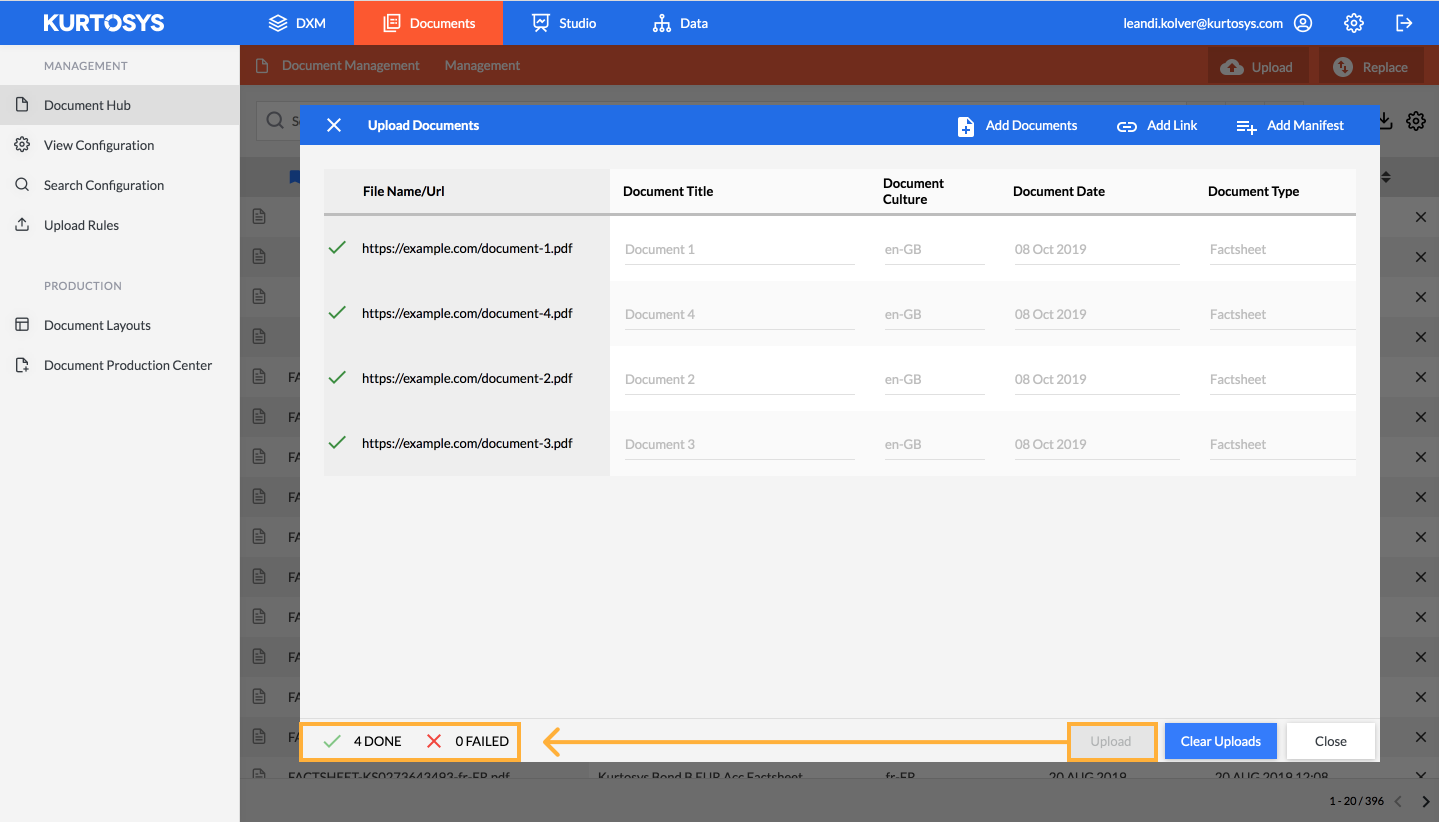Click Add Documents in dialog header
The image size is (1439, 822).
click(1018, 126)
